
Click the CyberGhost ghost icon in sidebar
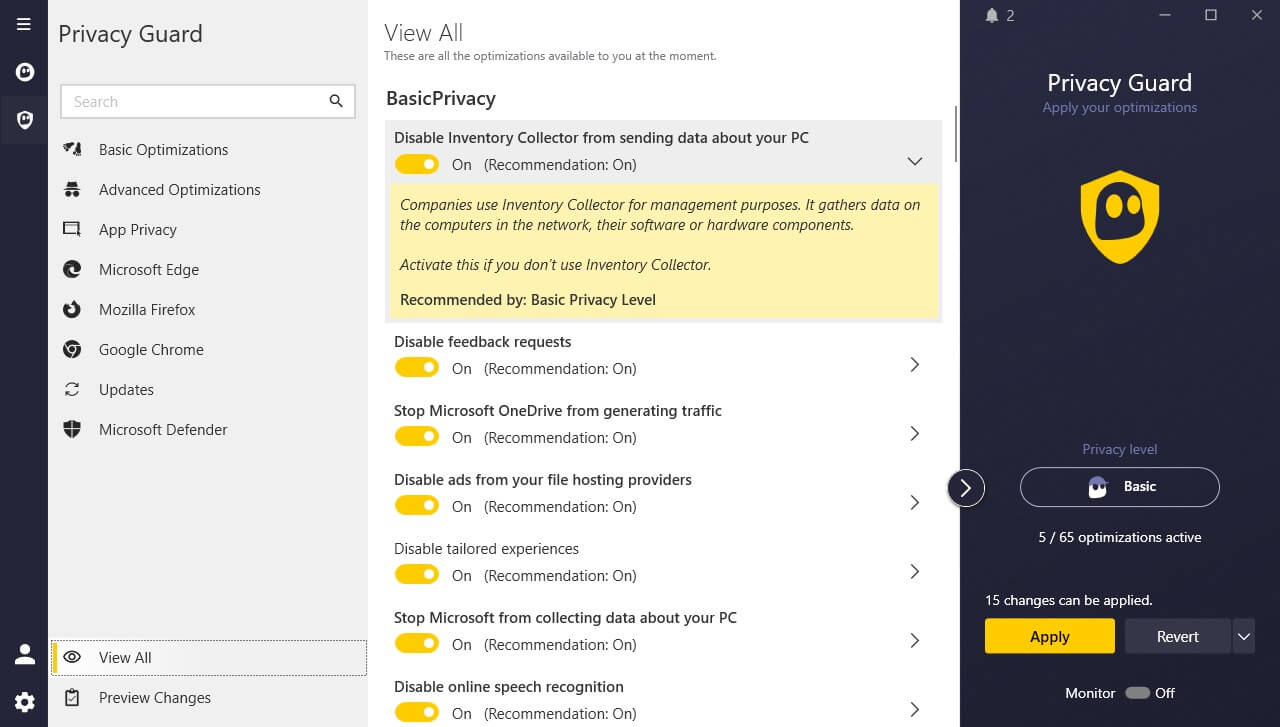pos(24,72)
